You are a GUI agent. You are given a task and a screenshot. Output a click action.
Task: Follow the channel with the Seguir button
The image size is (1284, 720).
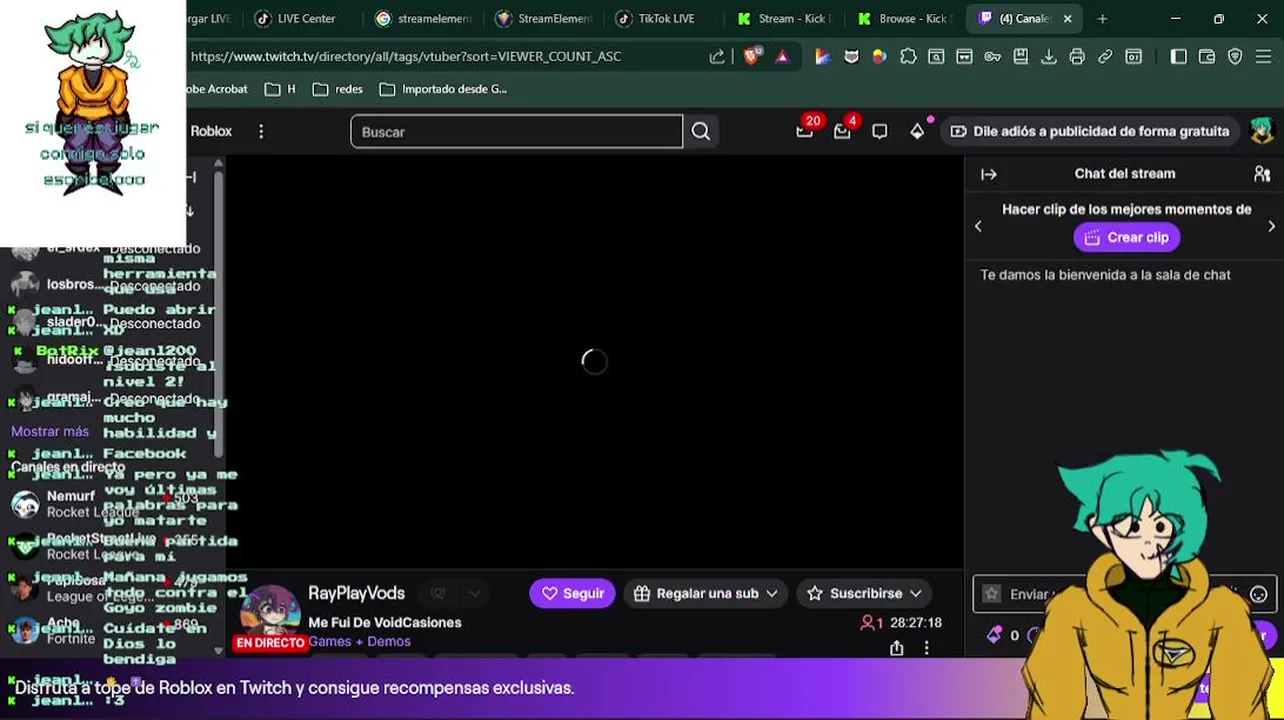pos(572,593)
